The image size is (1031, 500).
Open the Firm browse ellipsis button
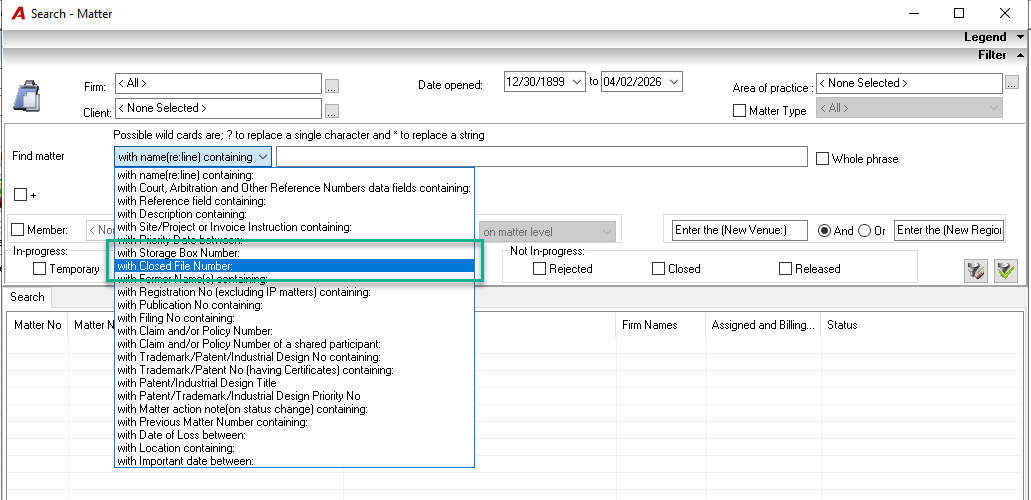coord(332,86)
